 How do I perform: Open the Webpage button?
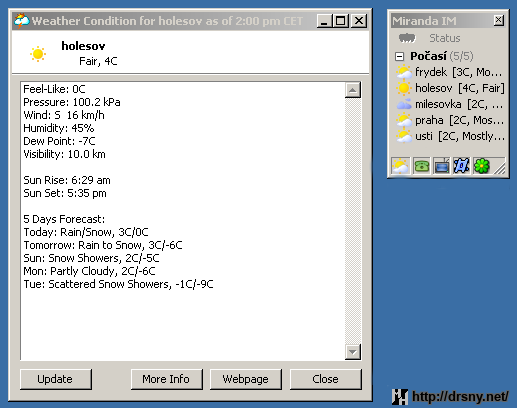click(246, 379)
